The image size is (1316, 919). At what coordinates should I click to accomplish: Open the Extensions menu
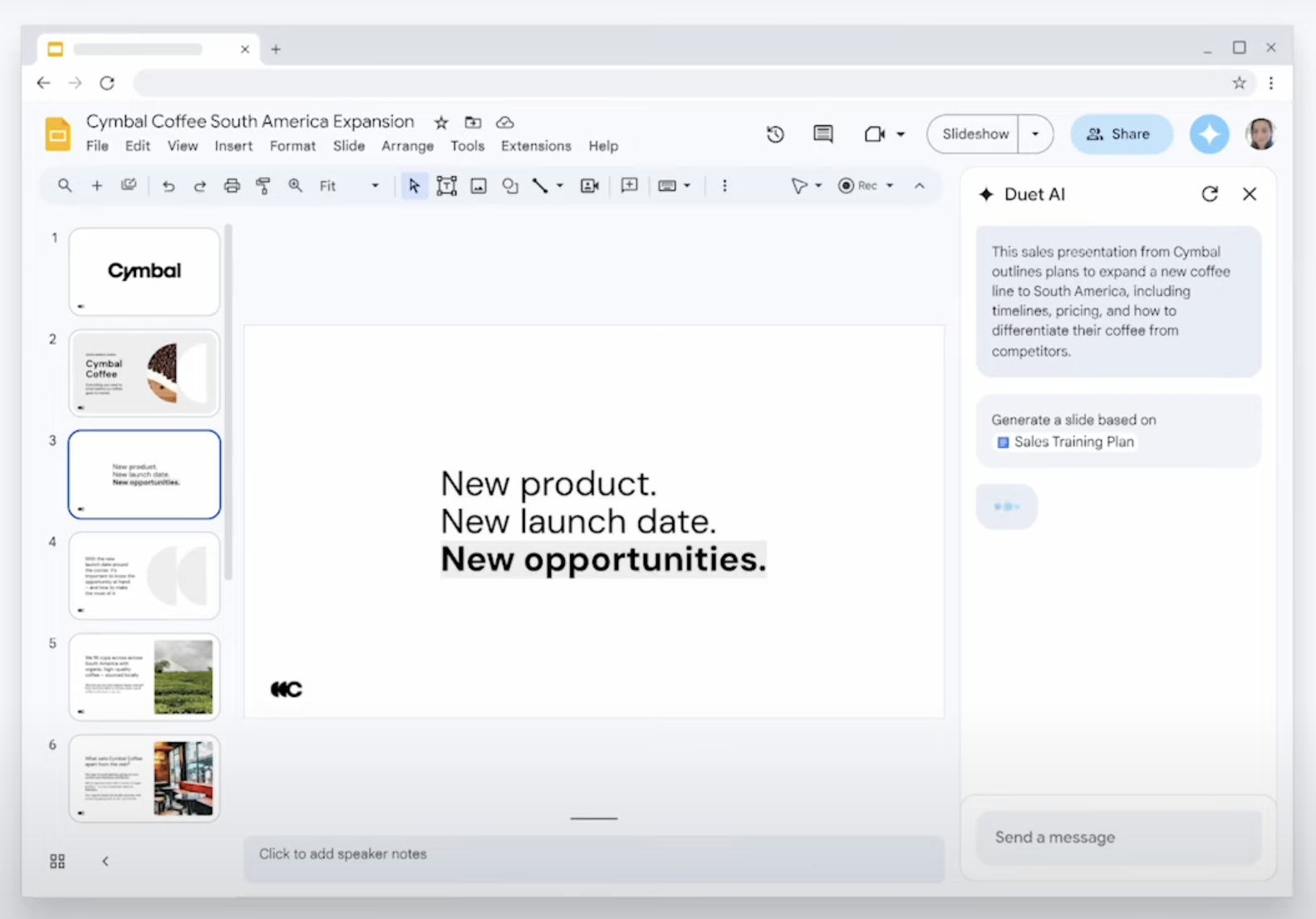click(x=536, y=146)
